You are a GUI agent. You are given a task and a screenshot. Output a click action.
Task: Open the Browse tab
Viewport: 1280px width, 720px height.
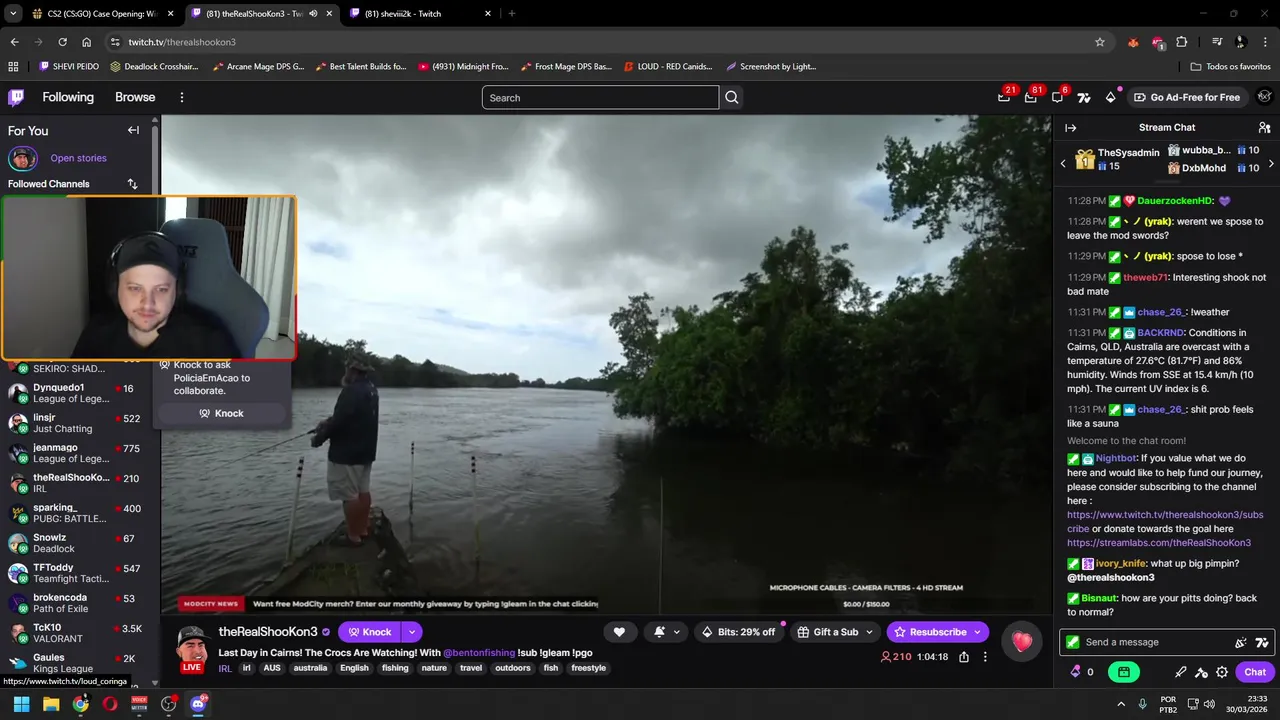(135, 97)
